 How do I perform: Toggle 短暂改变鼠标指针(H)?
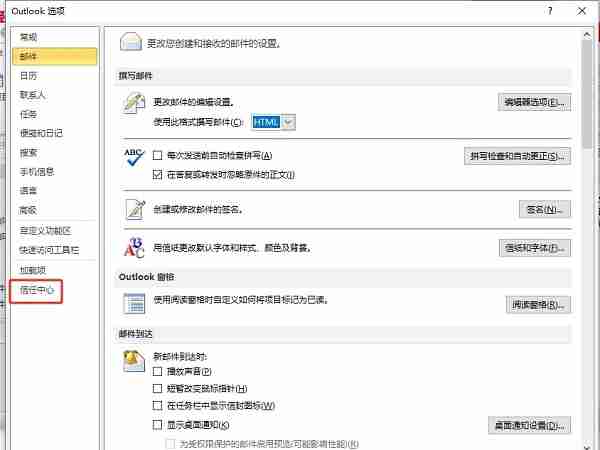coord(157,389)
